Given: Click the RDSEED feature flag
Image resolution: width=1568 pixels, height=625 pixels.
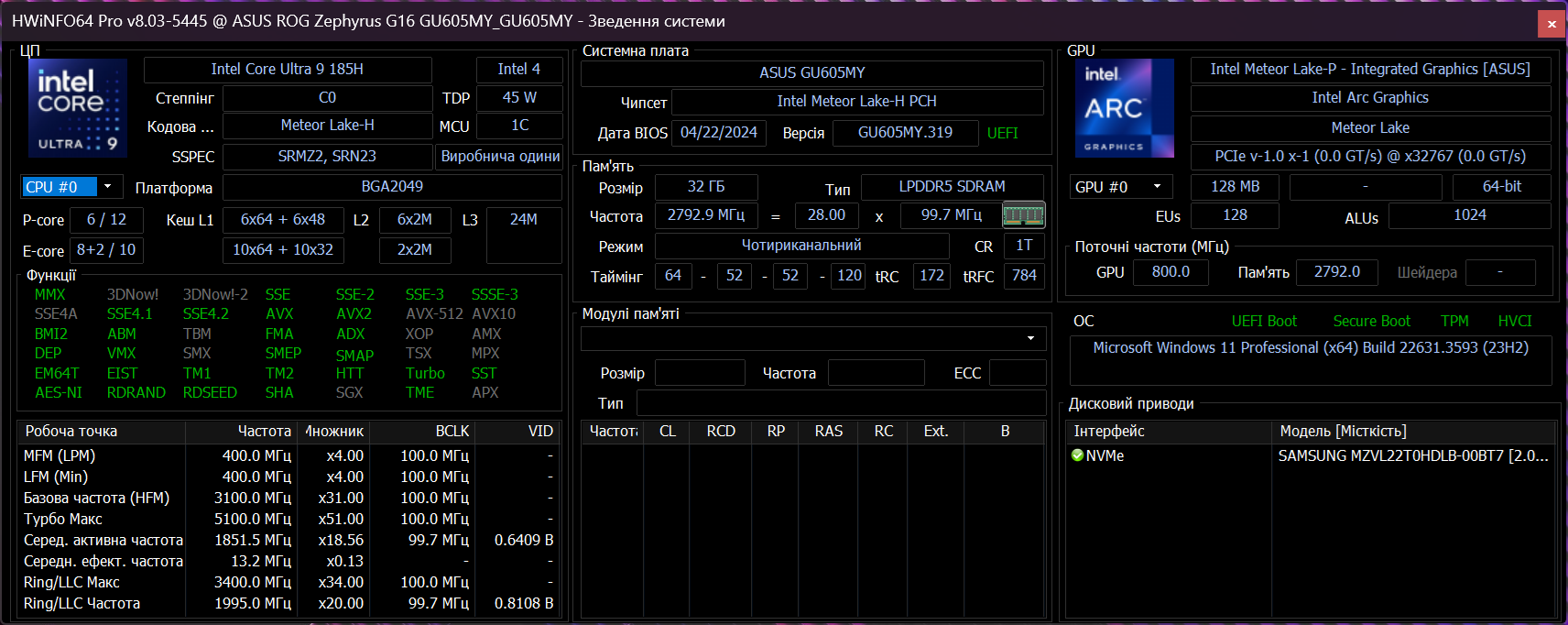Looking at the screenshot, I should coord(210,393).
